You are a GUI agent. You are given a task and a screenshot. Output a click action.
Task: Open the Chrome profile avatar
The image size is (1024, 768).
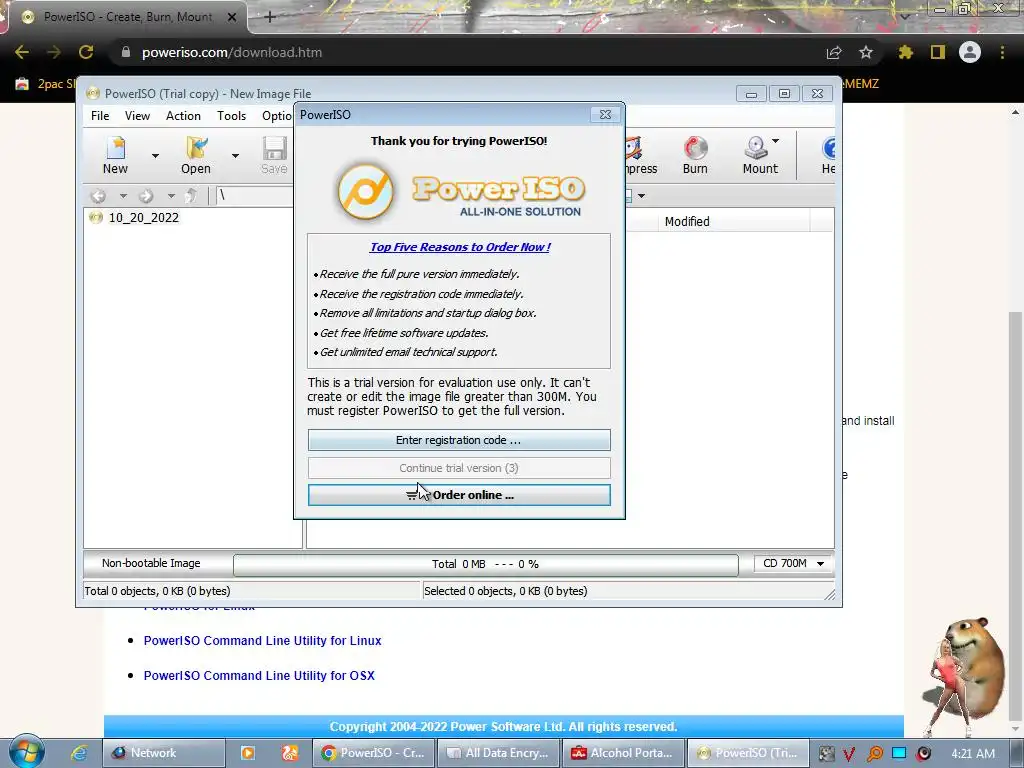point(970,52)
